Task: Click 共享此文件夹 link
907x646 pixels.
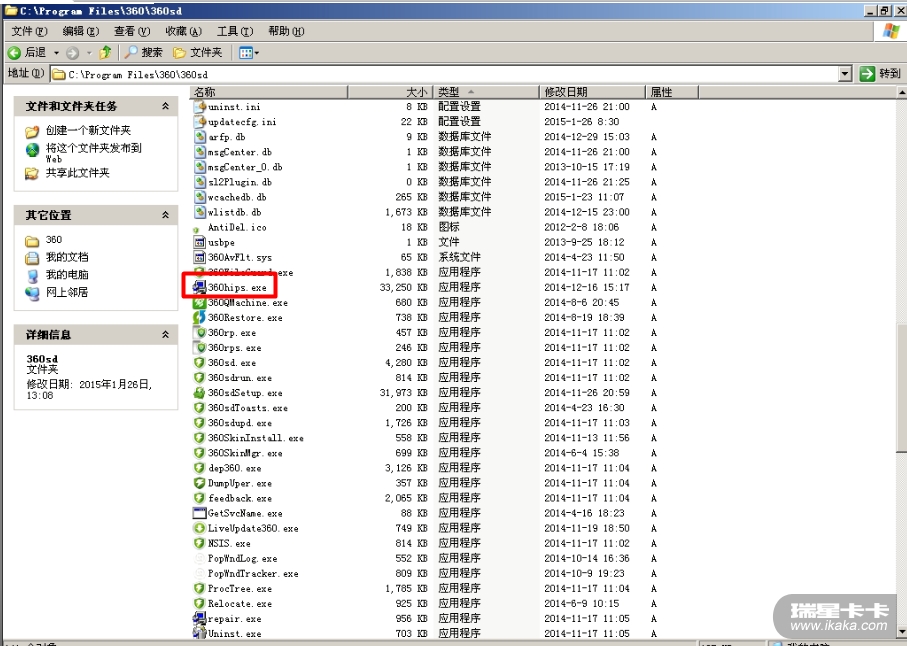Action: click(78, 173)
